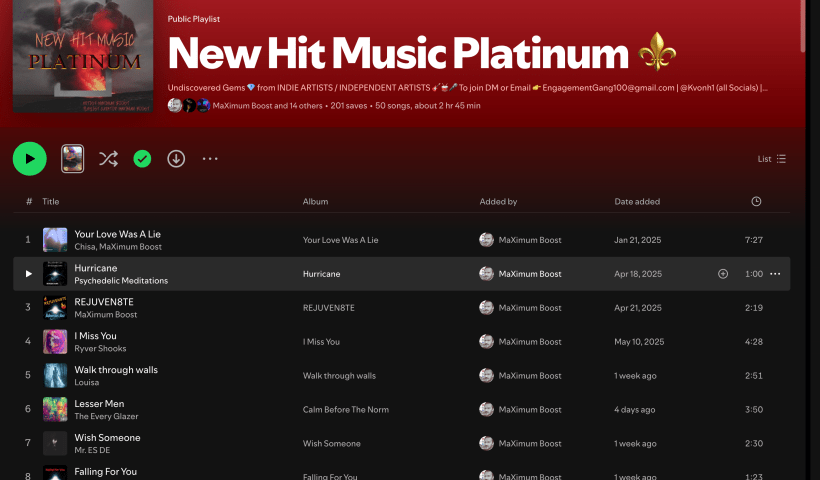Screen dimensions: 820x480
Task: Sort by the Date added column header
Action: pos(637,202)
